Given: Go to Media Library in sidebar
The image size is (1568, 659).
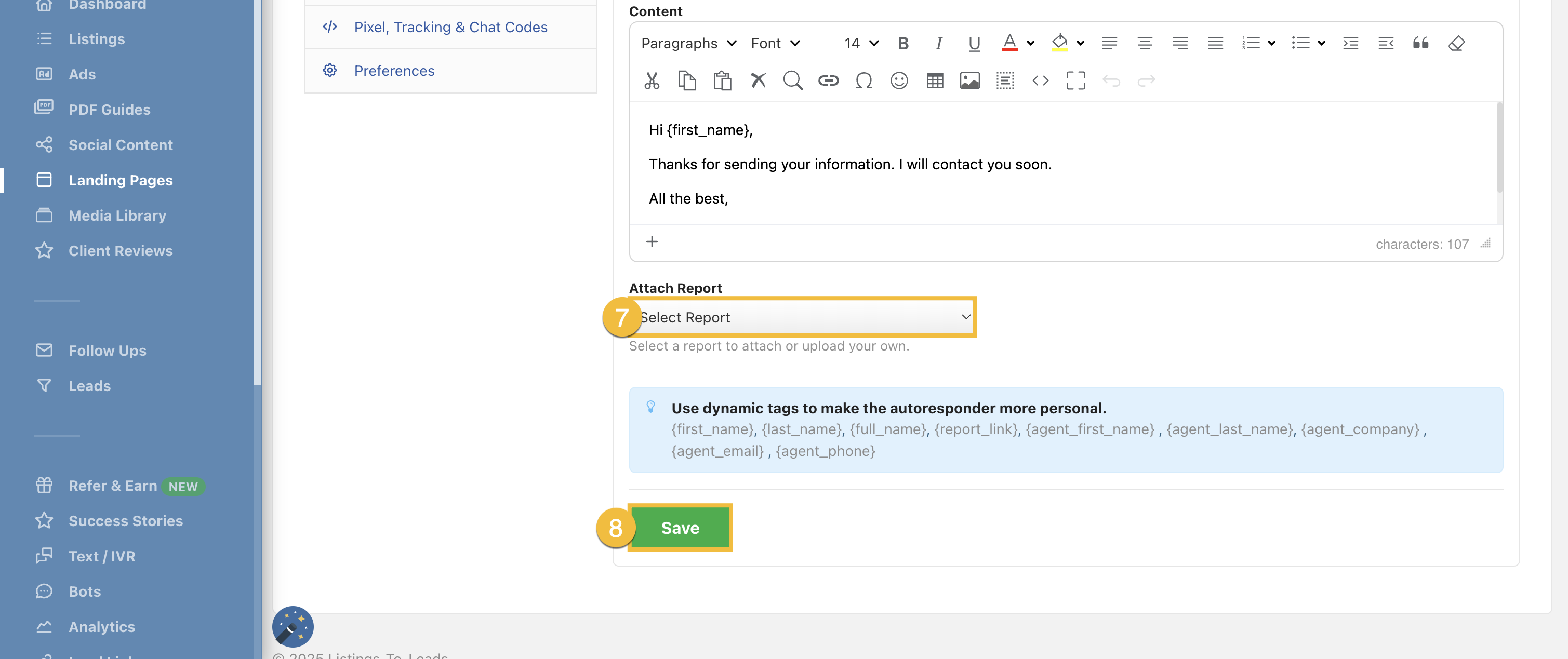Looking at the screenshot, I should click(x=117, y=216).
